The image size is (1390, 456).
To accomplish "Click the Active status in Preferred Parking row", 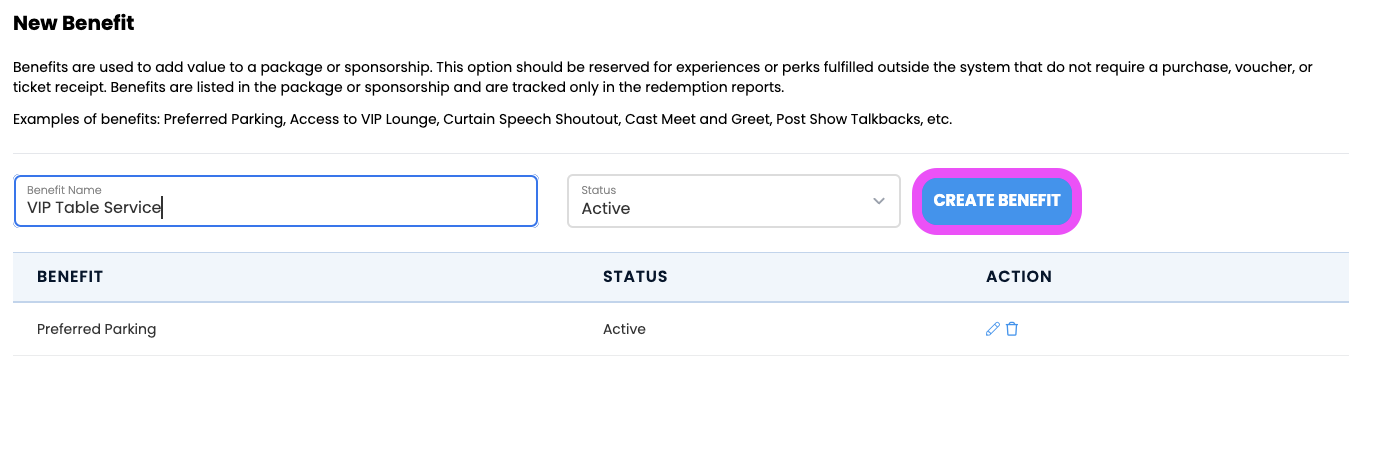I will pyautogui.click(x=624, y=329).
